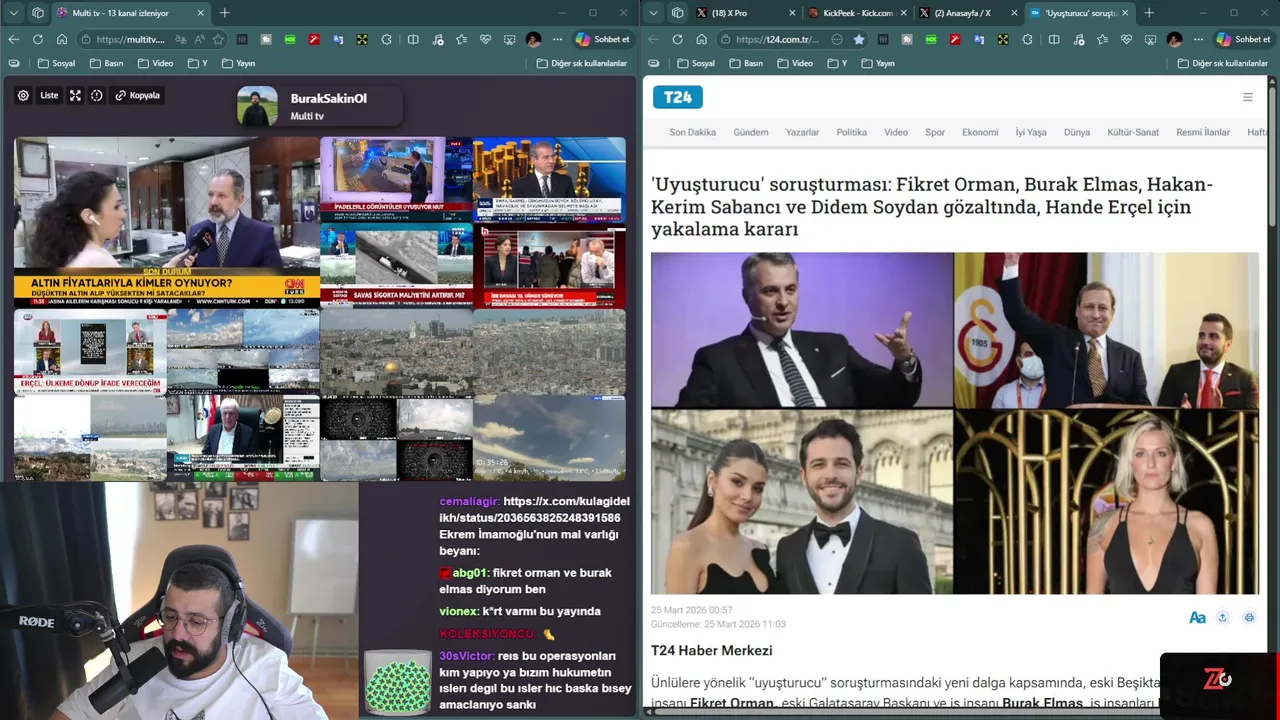Open Kültür-Sanat section on T24
Image resolution: width=1280 pixels, height=720 pixels.
1133,132
